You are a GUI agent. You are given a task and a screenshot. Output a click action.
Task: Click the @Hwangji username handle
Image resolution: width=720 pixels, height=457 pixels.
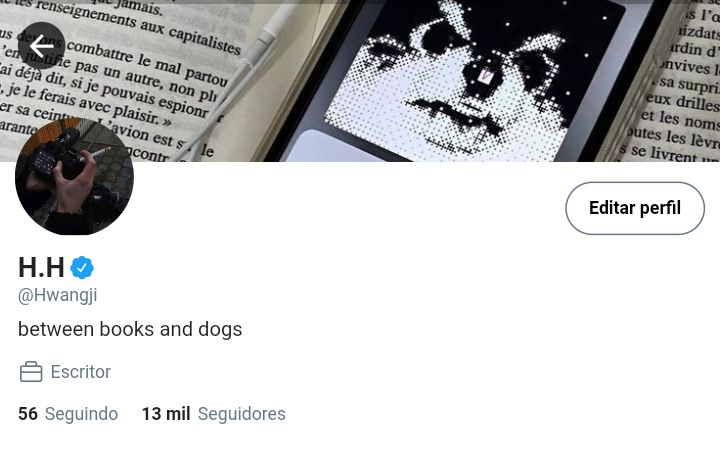tap(57, 295)
